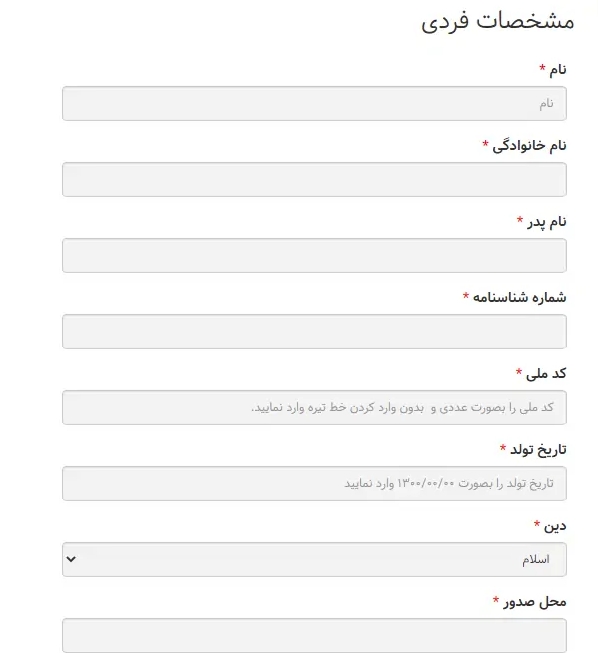Click the نام خانوادگی label text
This screenshot has width=598, height=653.
coord(529,146)
